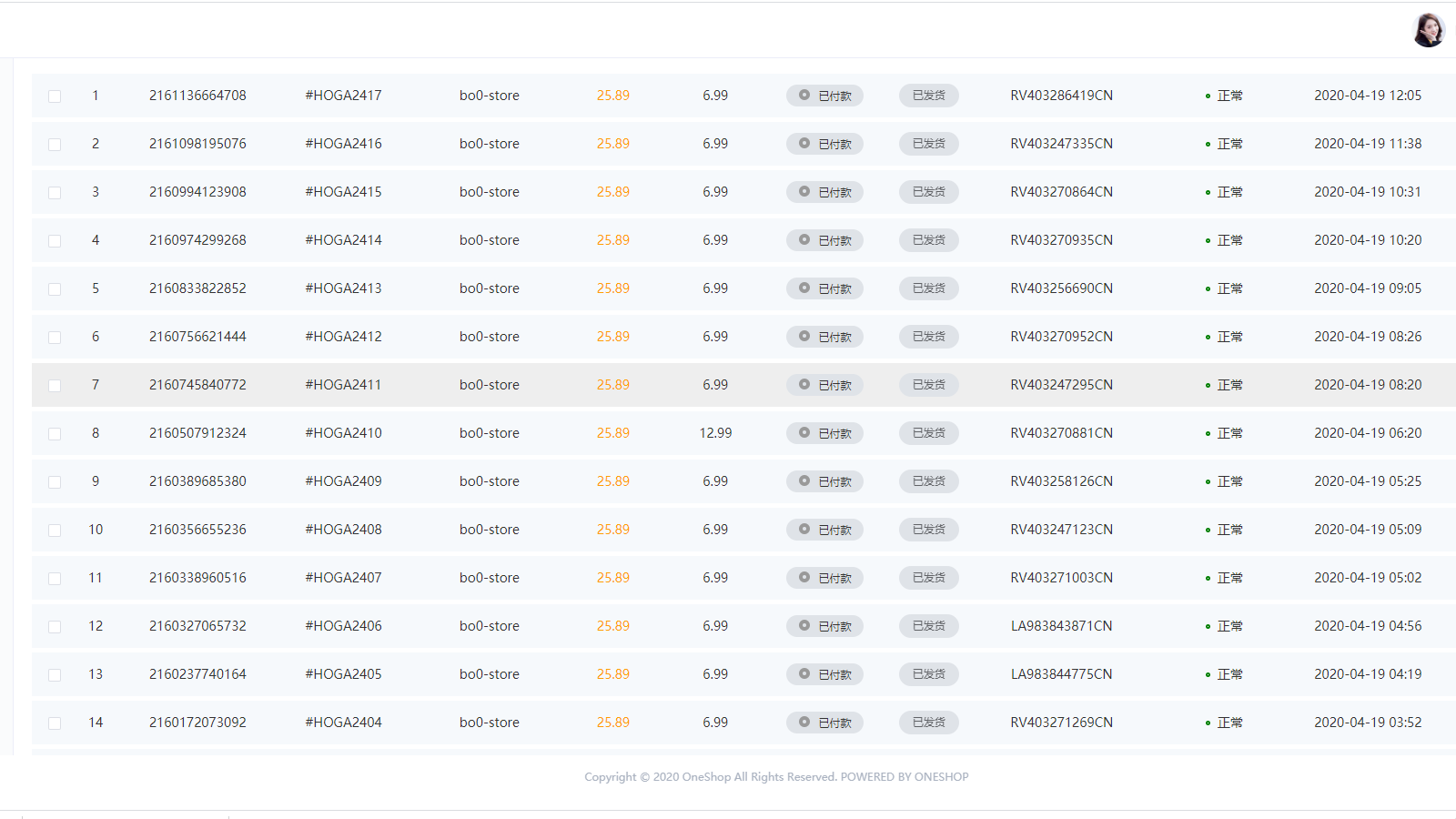Open order #HOGA2416 details
Screen dimensions: 1456x819
coord(343,144)
